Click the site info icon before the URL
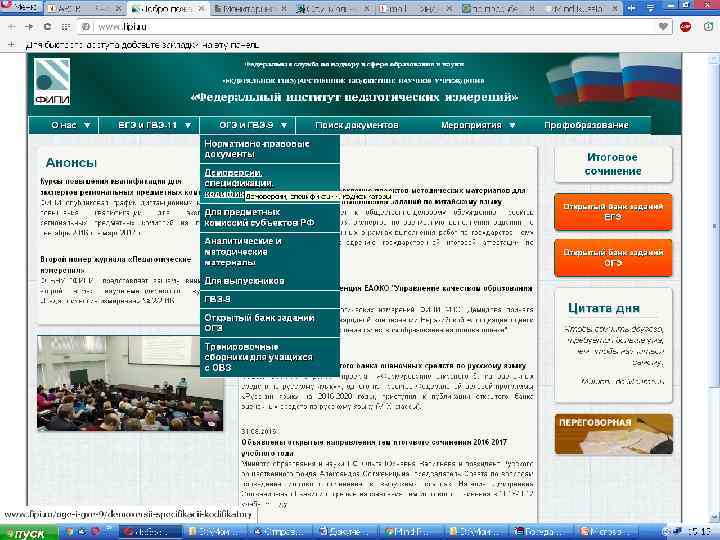 (x=85, y=27)
